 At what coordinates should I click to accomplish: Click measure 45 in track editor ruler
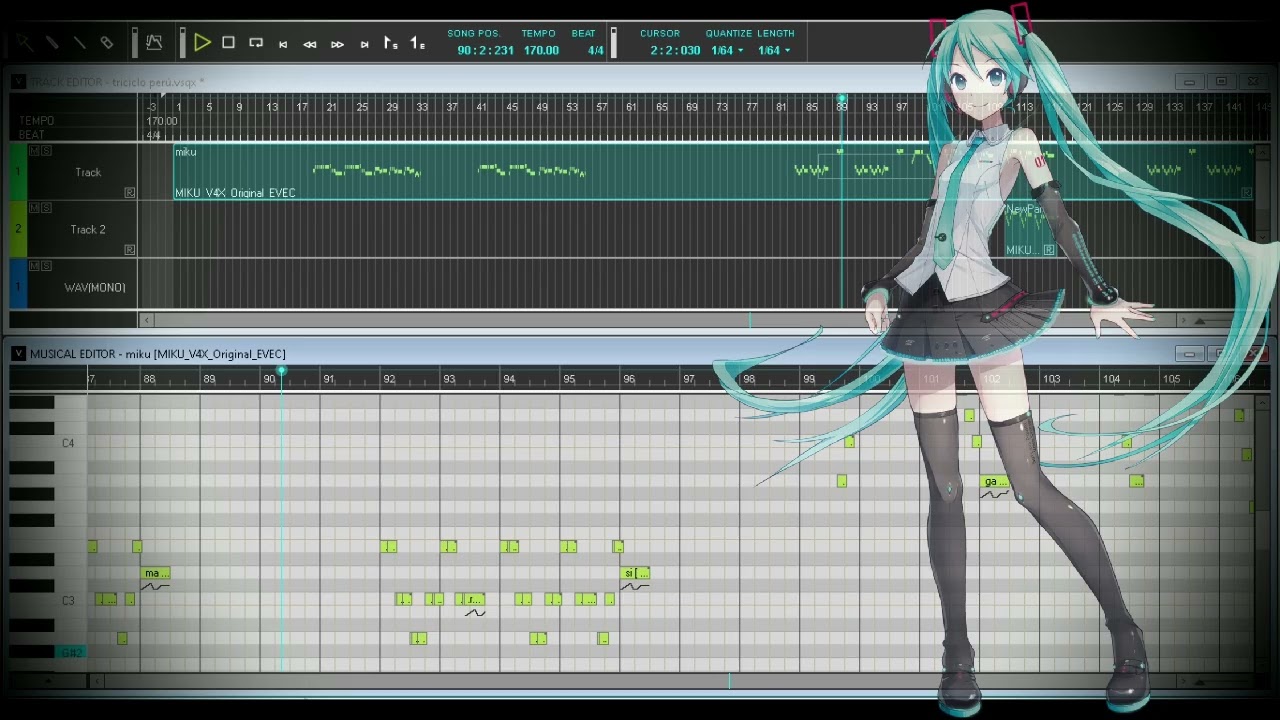(512, 107)
